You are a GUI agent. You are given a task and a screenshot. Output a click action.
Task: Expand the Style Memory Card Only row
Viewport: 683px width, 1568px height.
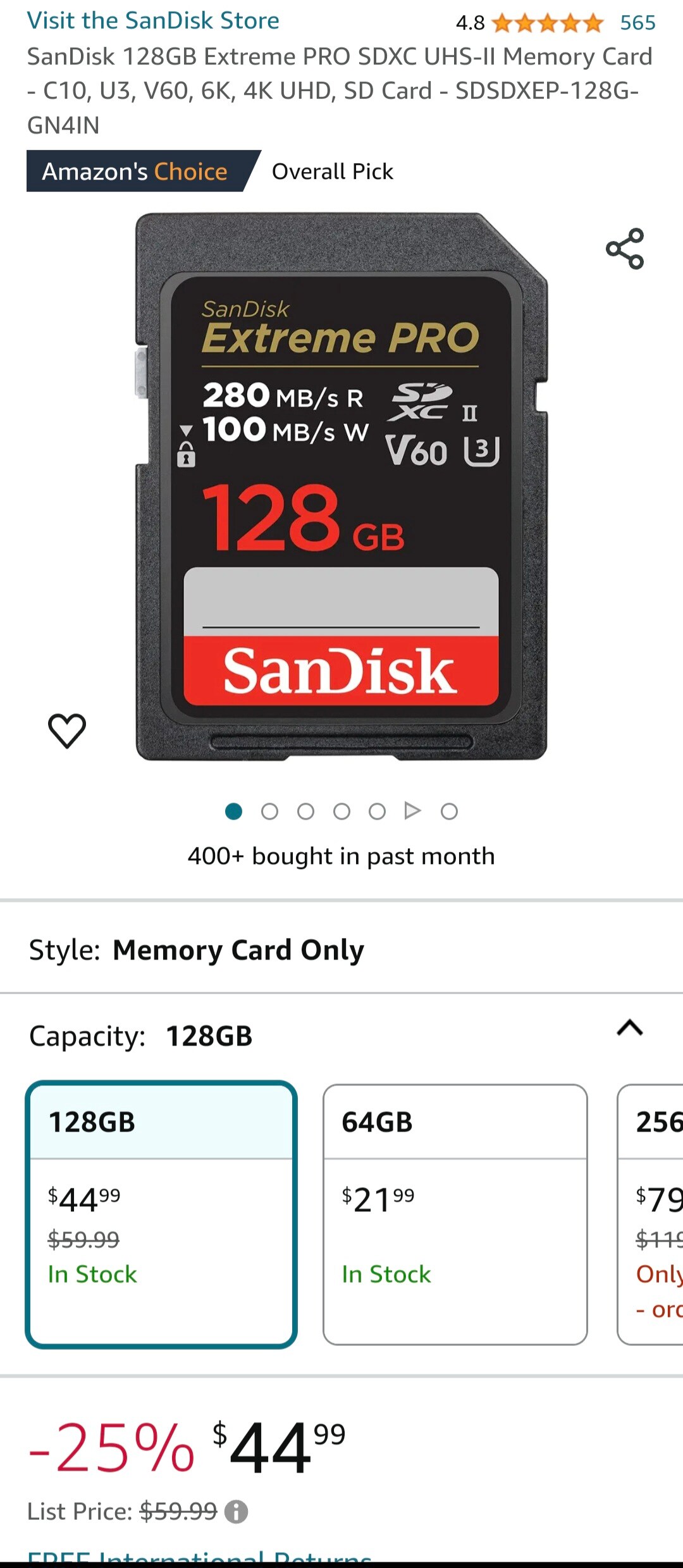341,949
